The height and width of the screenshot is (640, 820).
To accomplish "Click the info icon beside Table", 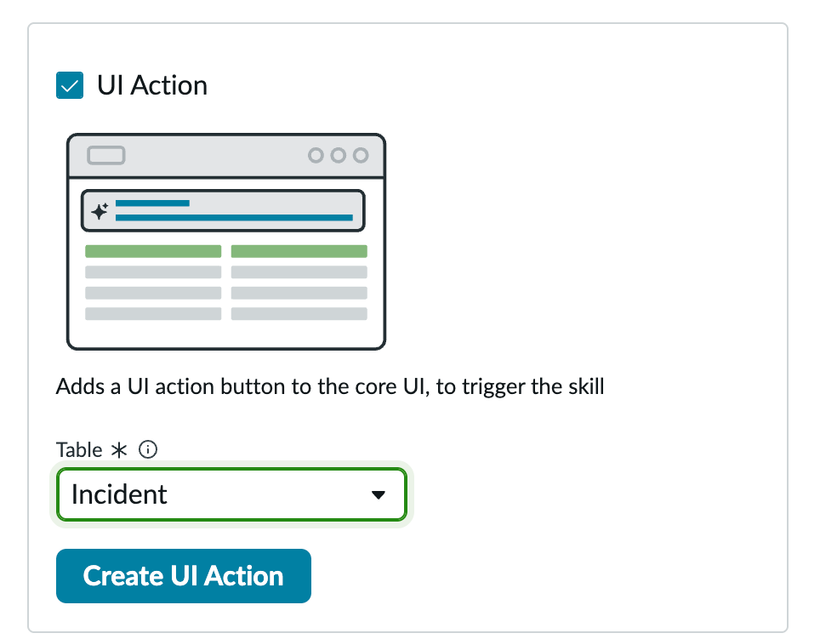I will [x=148, y=450].
